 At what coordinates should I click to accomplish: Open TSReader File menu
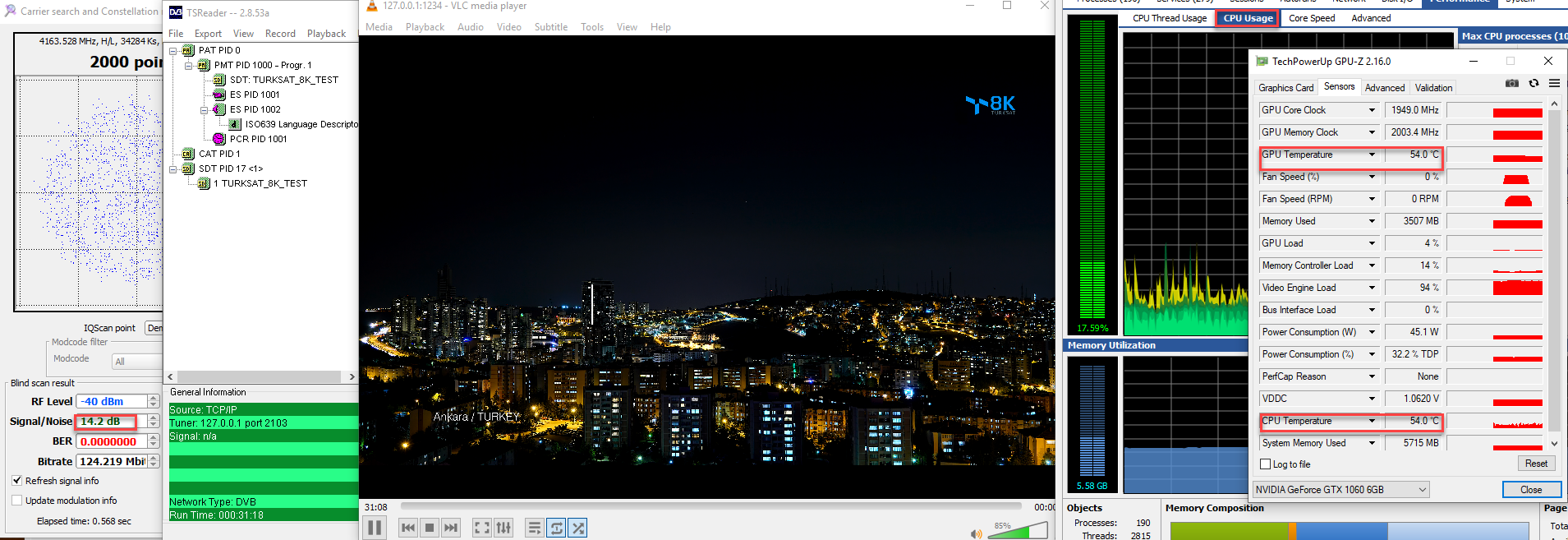176,34
